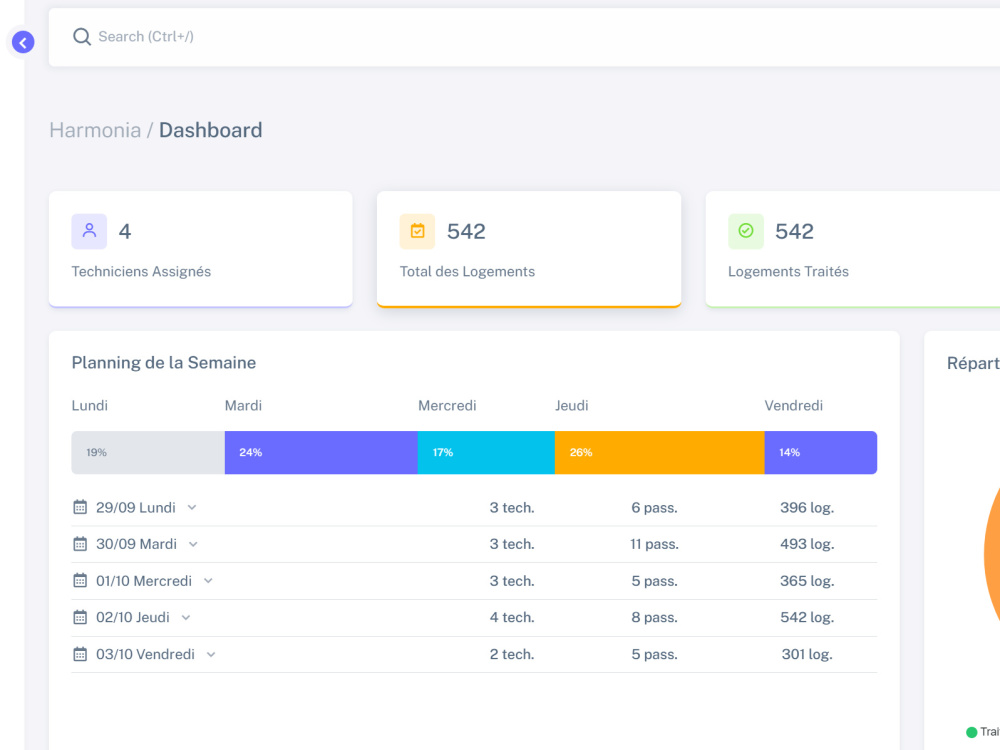Click the 365 log. value
Image resolution: width=1000 pixels, height=750 pixels.
[x=807, y=581]
